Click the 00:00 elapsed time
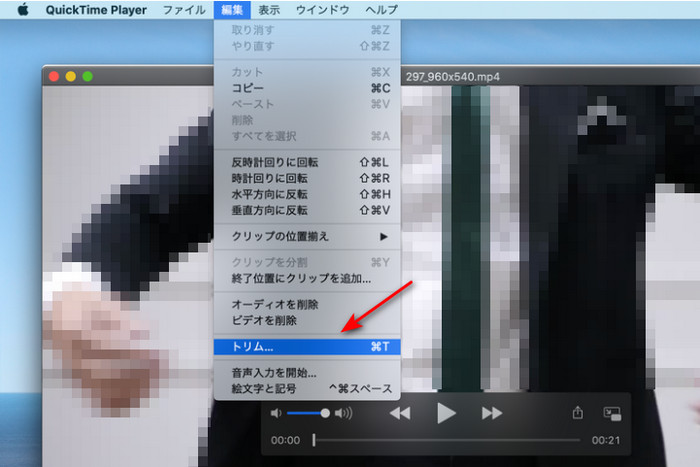Viewport: 700px width, 467px height. 285,440
